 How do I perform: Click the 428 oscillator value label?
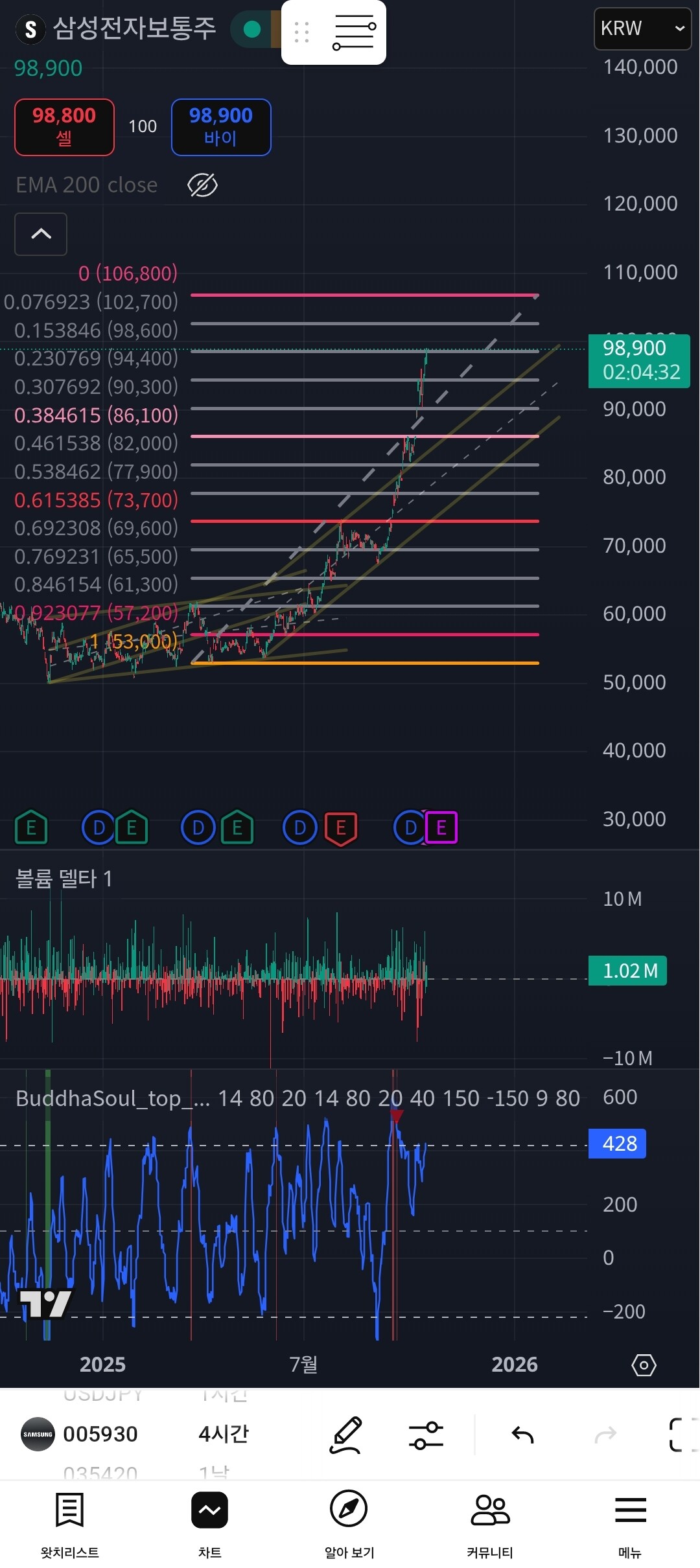(x=617, y=1144)
